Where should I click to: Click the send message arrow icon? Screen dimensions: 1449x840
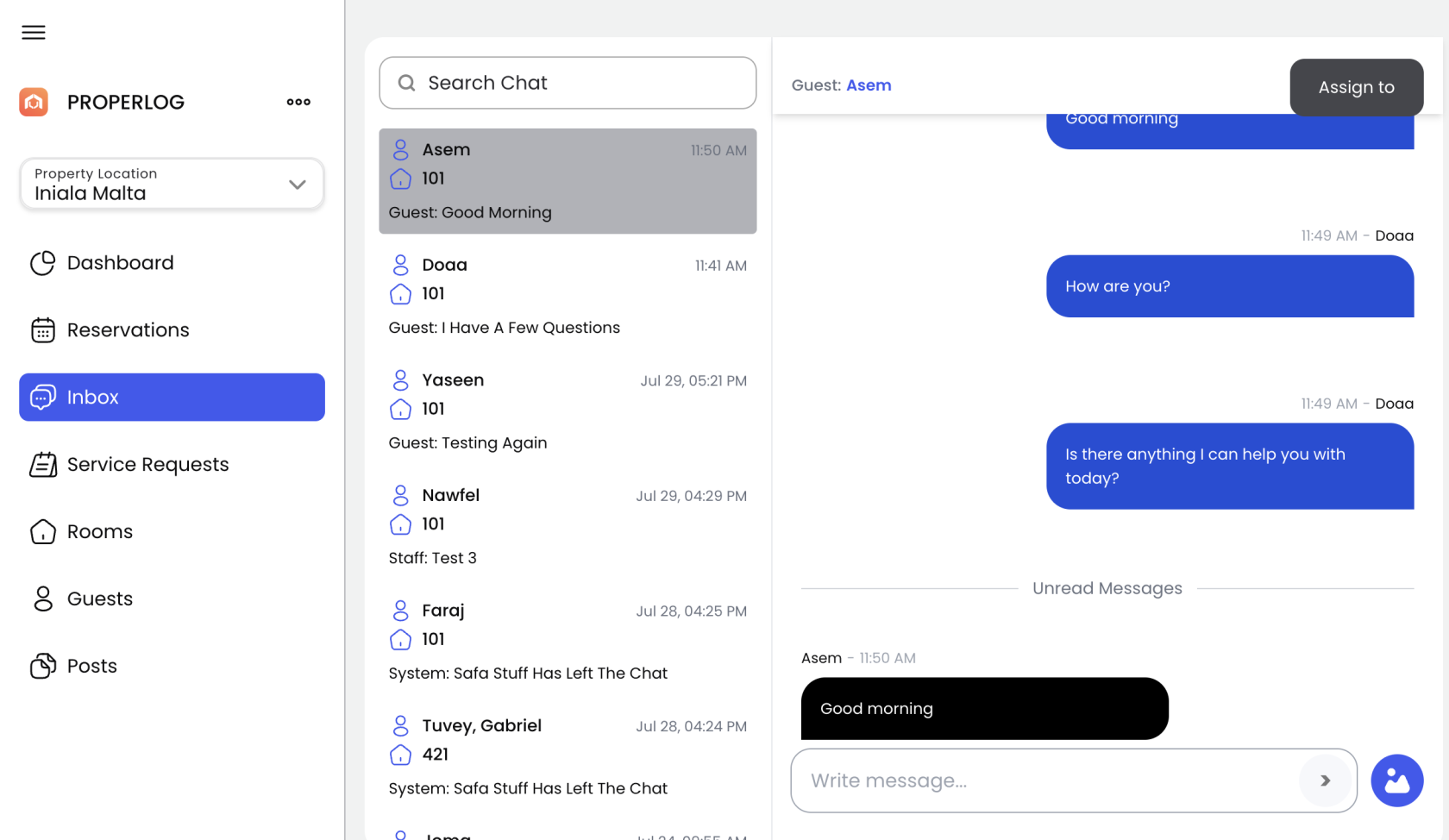[1325, 780]
